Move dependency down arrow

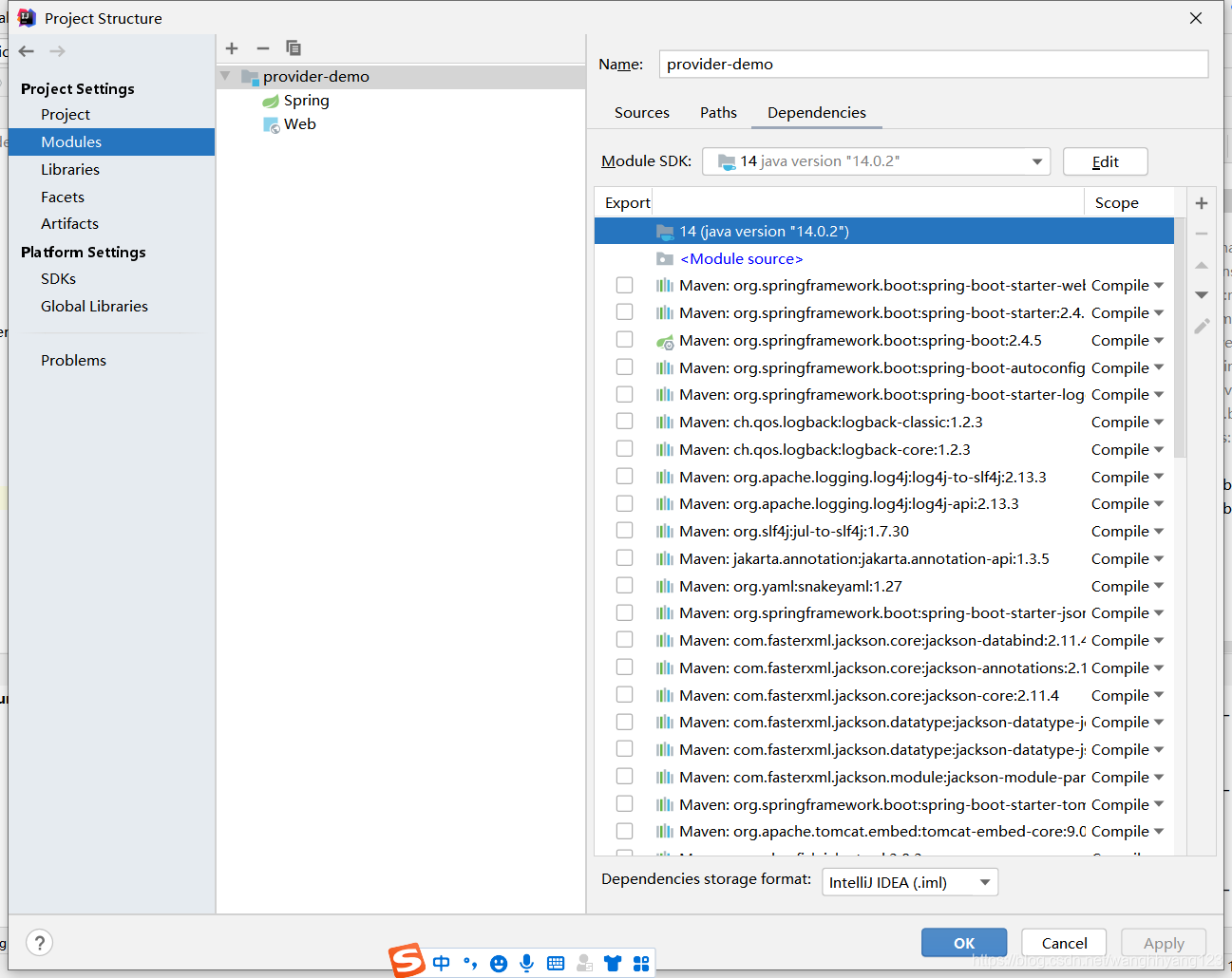1202,295
